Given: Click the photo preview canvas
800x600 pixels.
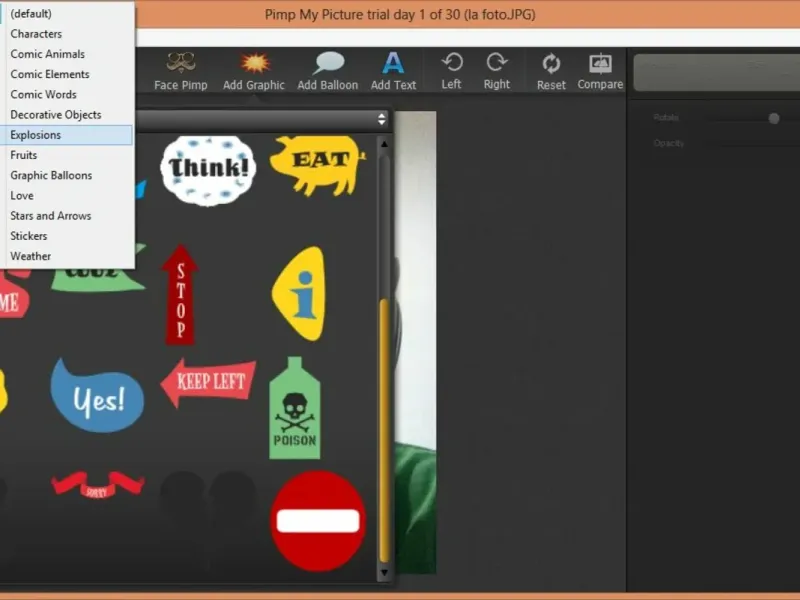Looking at the screenshot, I should 415,342.
